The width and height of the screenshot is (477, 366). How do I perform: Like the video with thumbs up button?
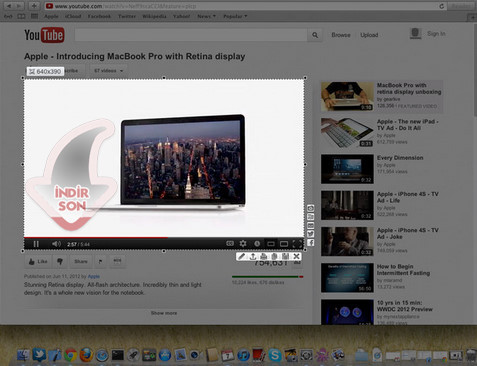click(x=38, y=261)
